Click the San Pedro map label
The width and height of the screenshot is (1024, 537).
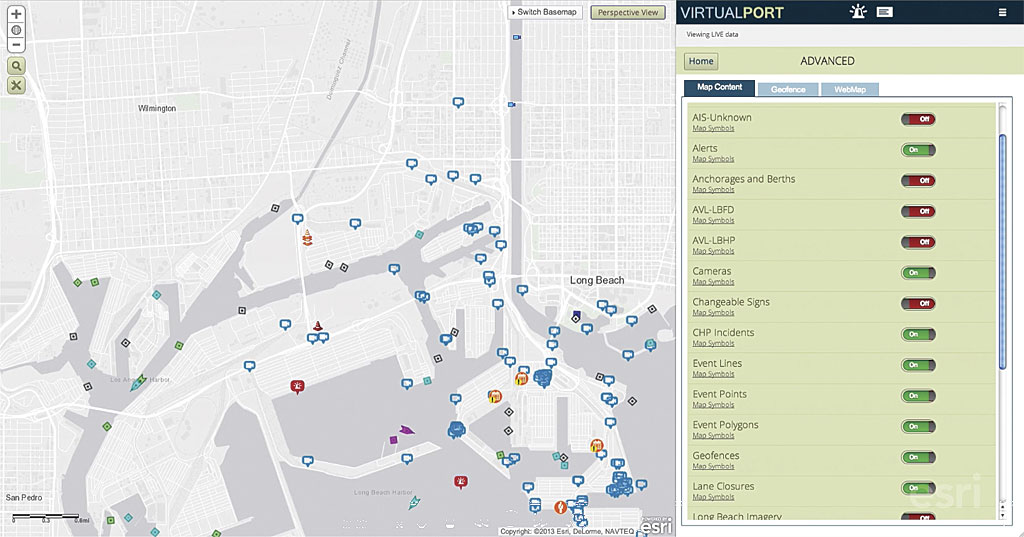coord(24,497)
